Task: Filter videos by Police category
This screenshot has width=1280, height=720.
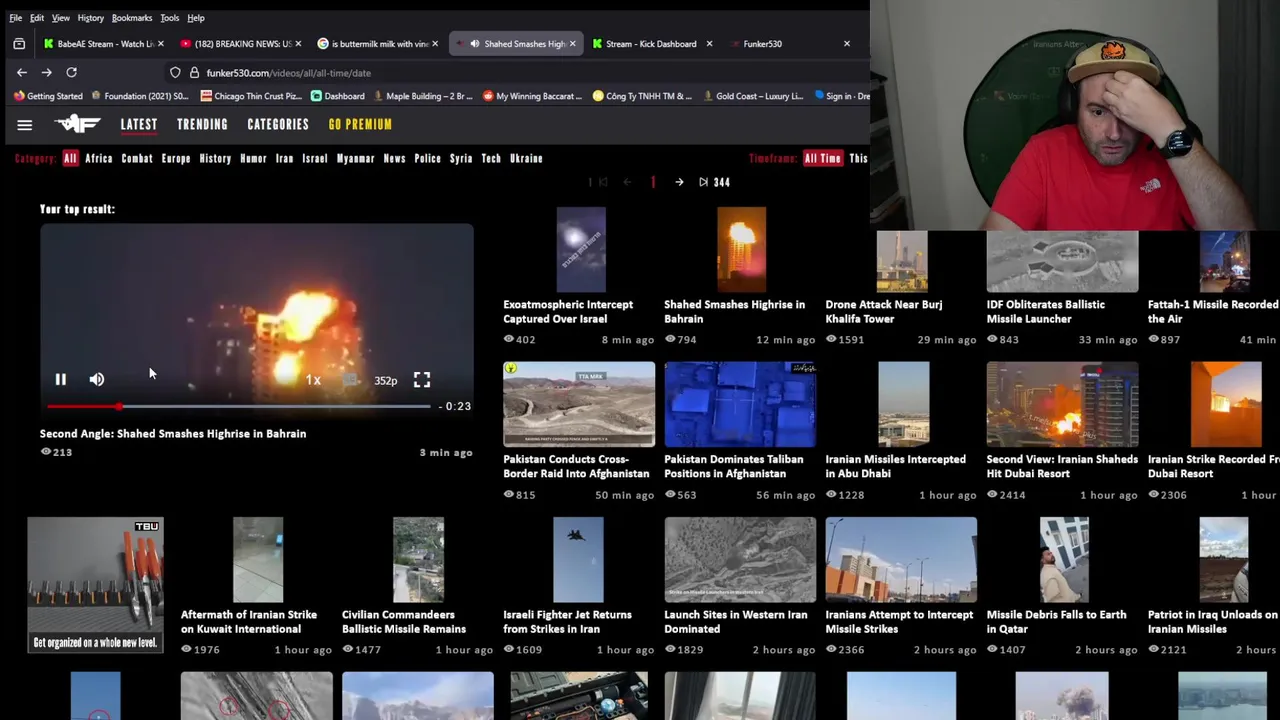Action: (428, 158)
